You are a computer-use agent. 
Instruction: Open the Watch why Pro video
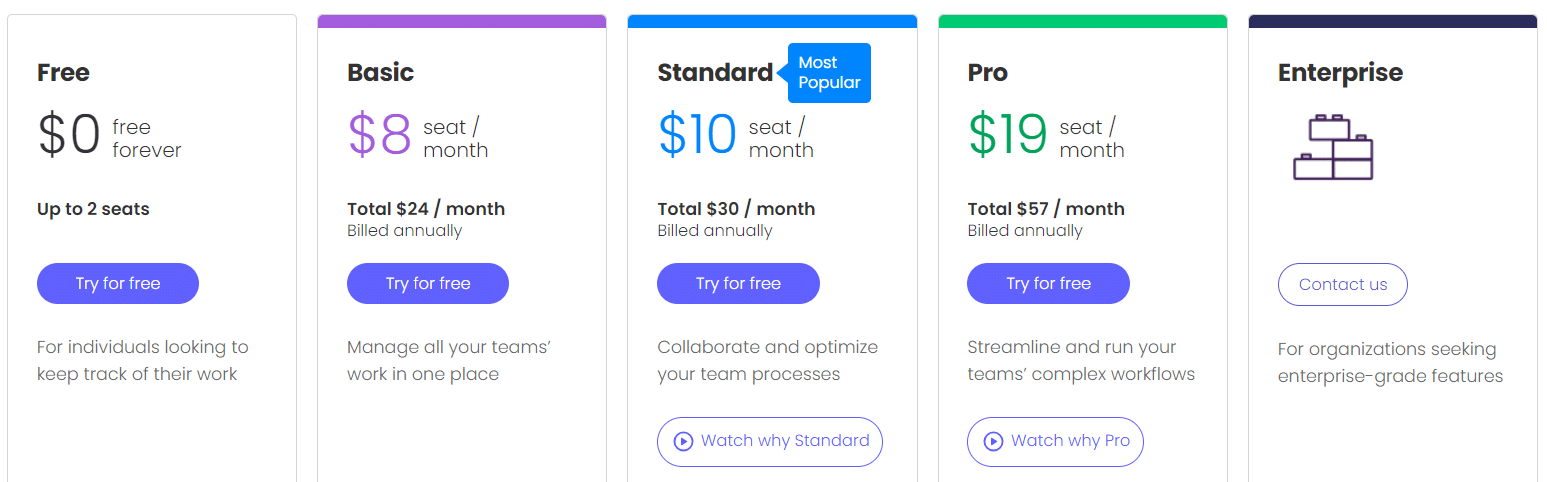(1055, 441)
